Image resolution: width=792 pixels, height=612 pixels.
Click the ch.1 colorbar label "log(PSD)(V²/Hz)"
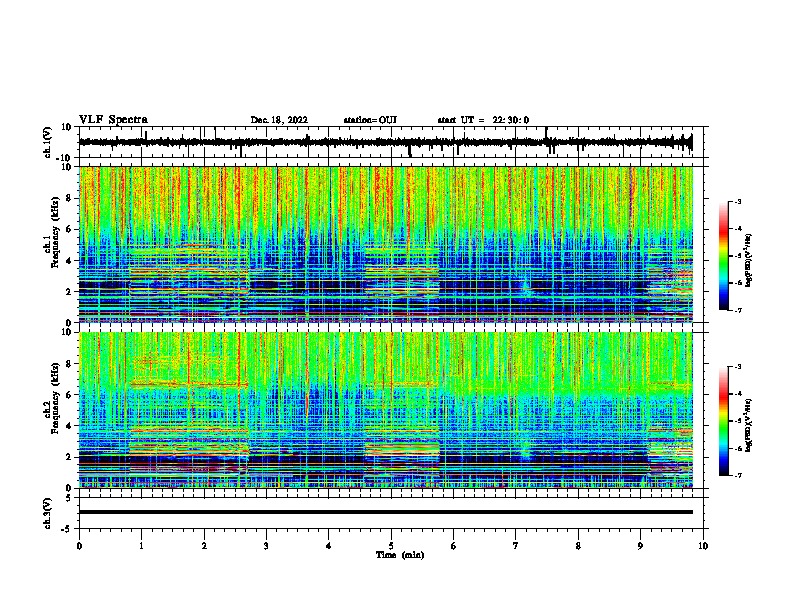pyautogui.click(x=749, y=261)
